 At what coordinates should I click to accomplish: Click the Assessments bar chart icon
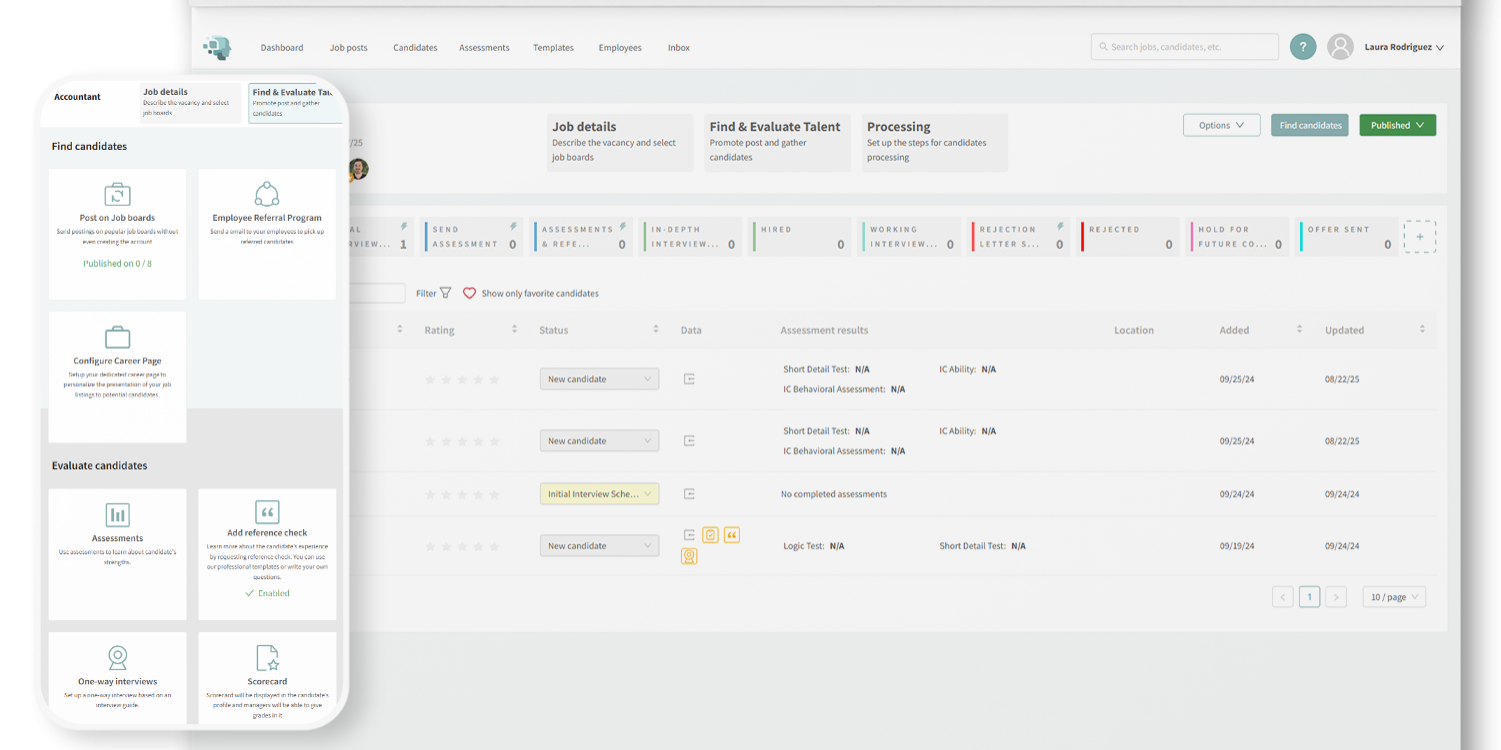pos(117,515)
